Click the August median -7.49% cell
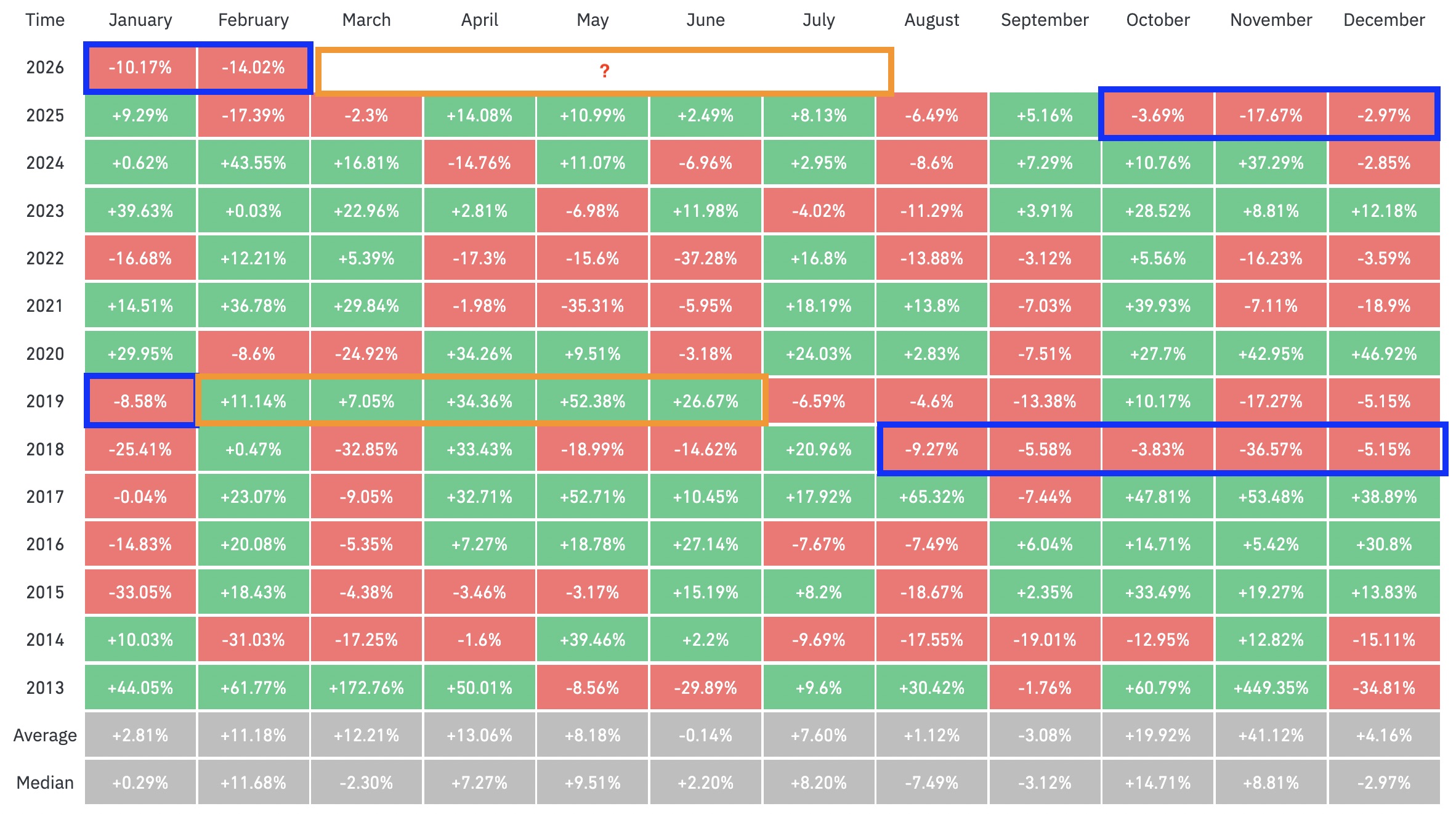Image resolution: width=1456 pixels, height=814 pixels. click(x=931, y=783)
